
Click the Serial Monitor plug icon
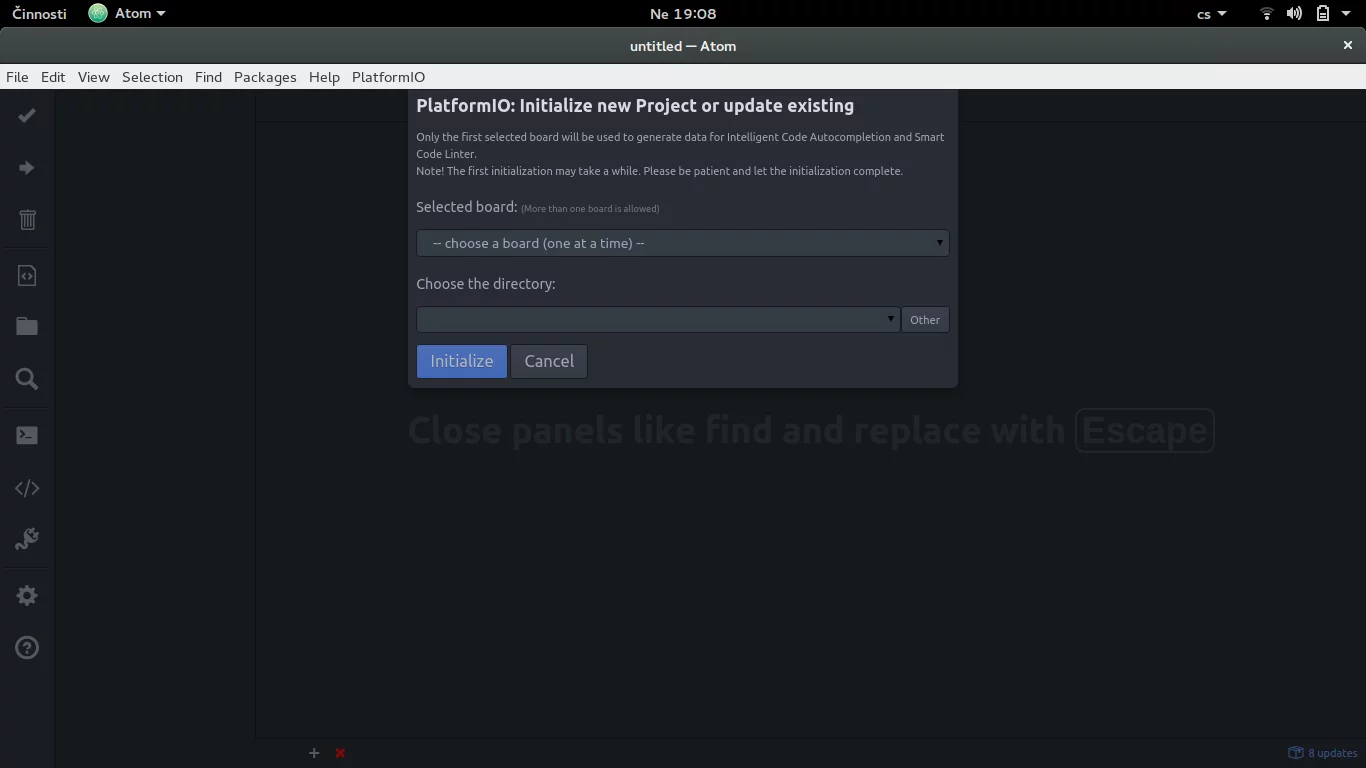click(x=27, y=540)
